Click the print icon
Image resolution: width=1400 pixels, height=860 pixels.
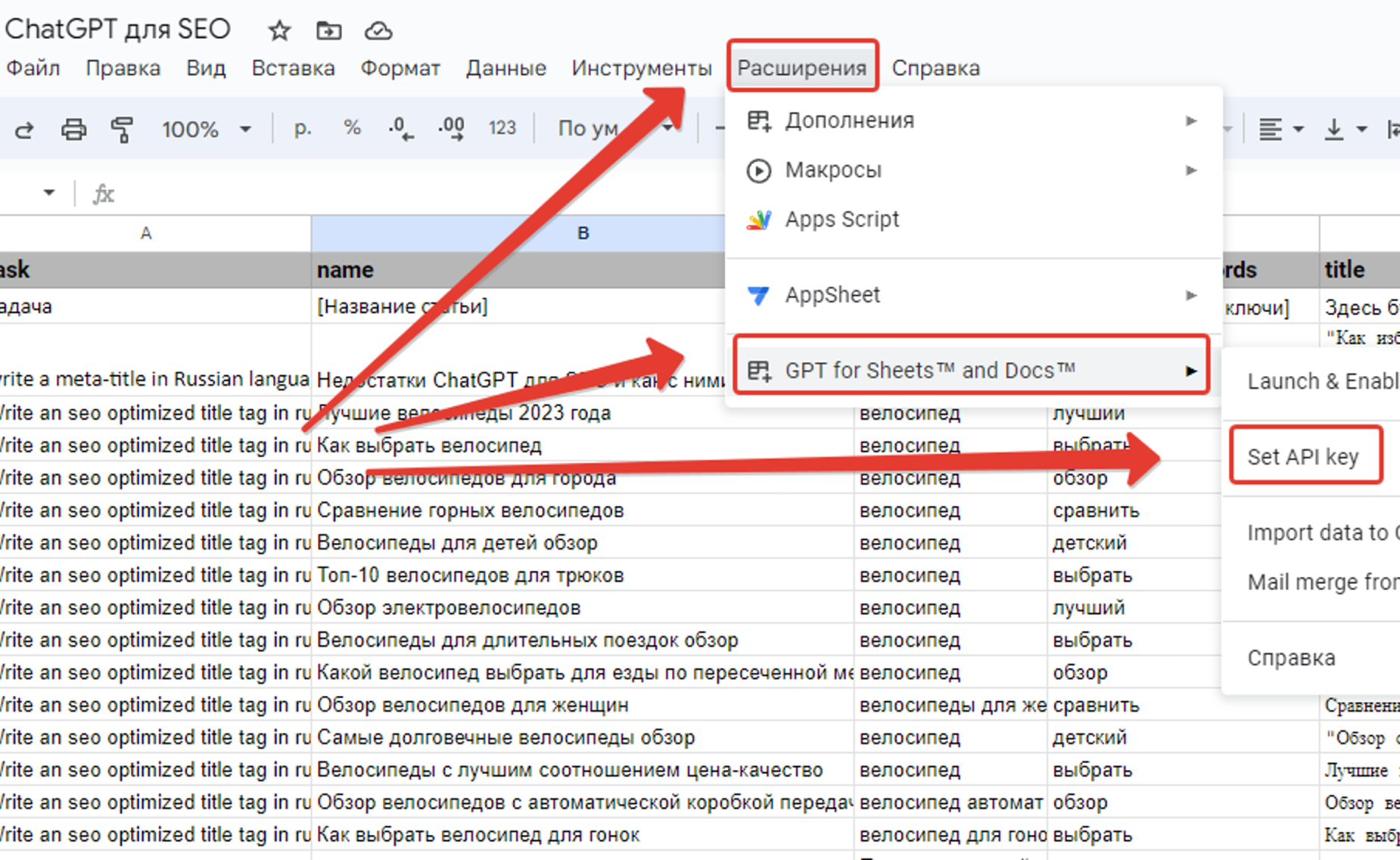tap(73, 129)
